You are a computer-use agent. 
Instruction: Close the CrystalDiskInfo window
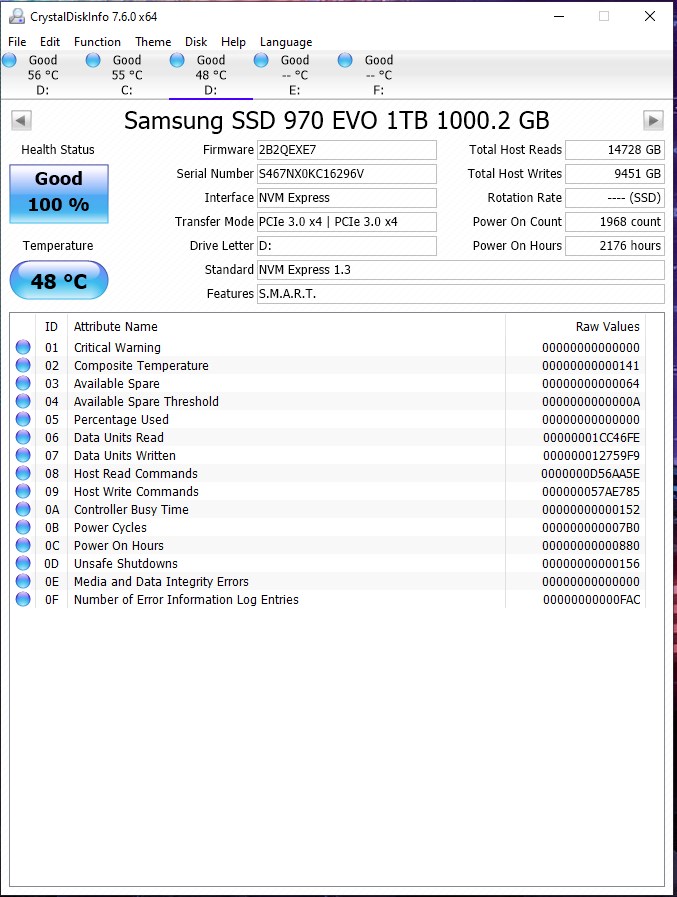point(650,17)
